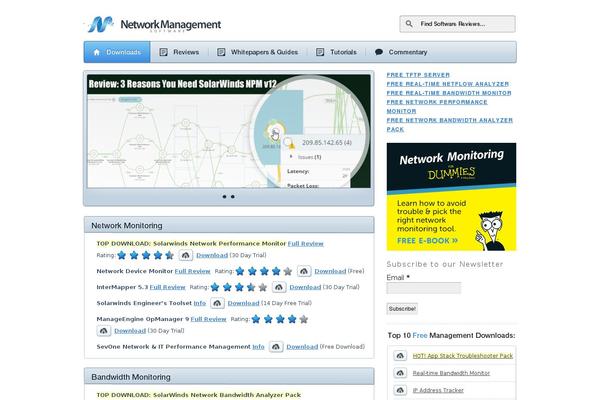
Task: Click Download link for Solarwinds Network Performance Monitor
Action: point(212,255)
